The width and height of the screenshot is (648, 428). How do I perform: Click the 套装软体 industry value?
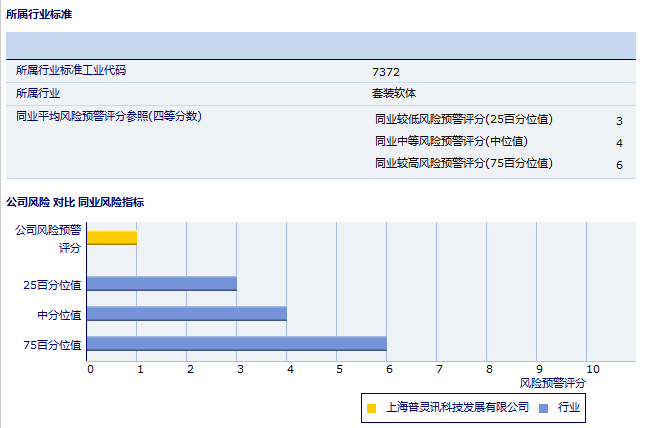[393, 93]
